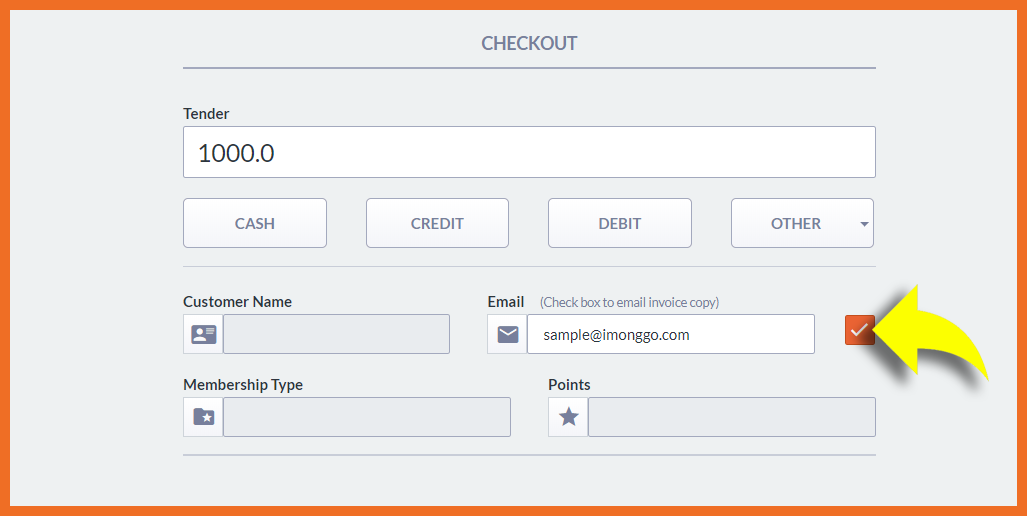Click the CHECKOUT heading
The image size is (1027, 516).
pos(529,44)
